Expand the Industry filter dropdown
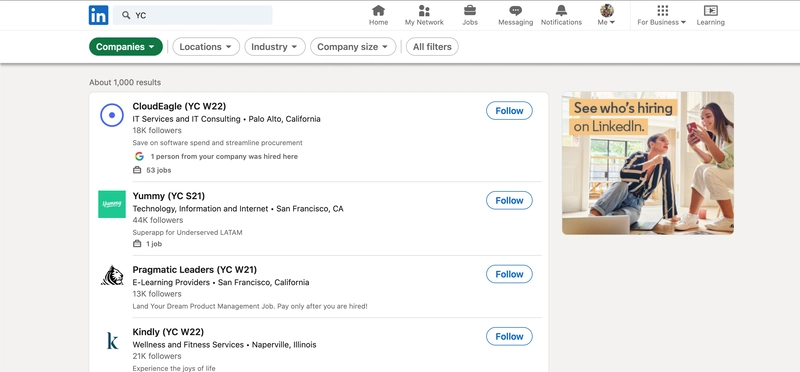 pyautogui.click(x=274, y=46)
